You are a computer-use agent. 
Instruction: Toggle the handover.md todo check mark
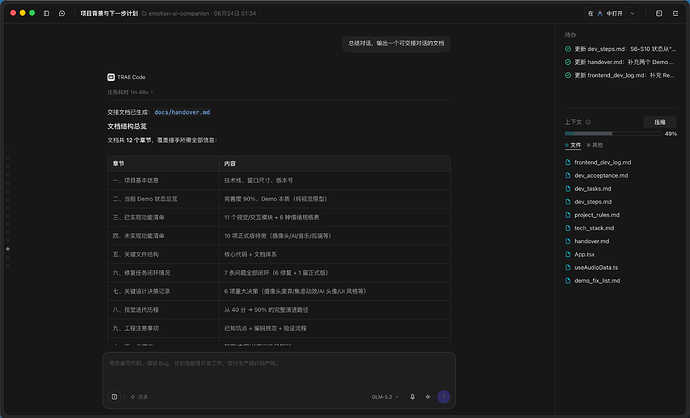pyautogui.click(x=568, y=62)
